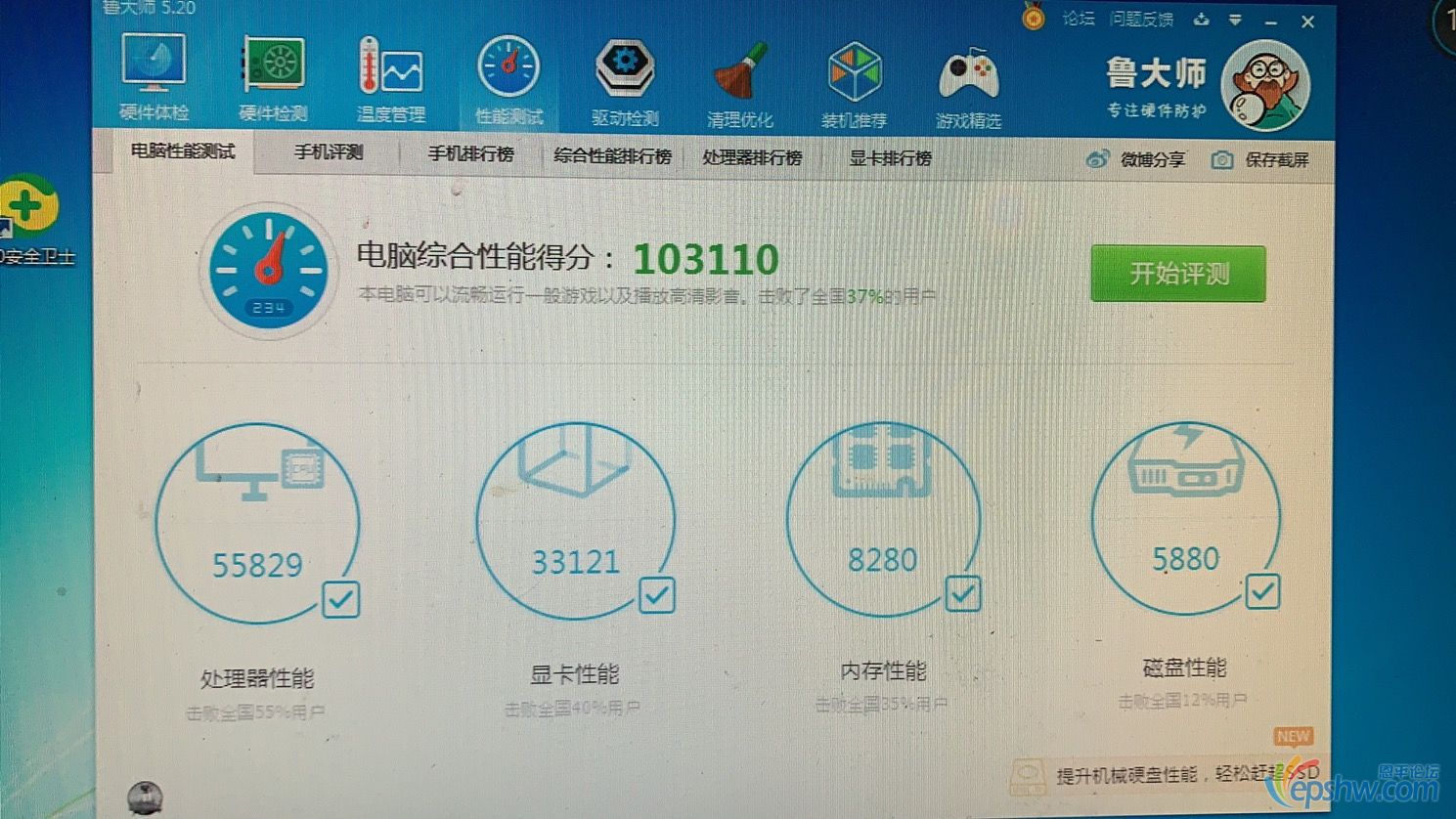Switch to 综合性能排行榜 tab

[612, 156]
